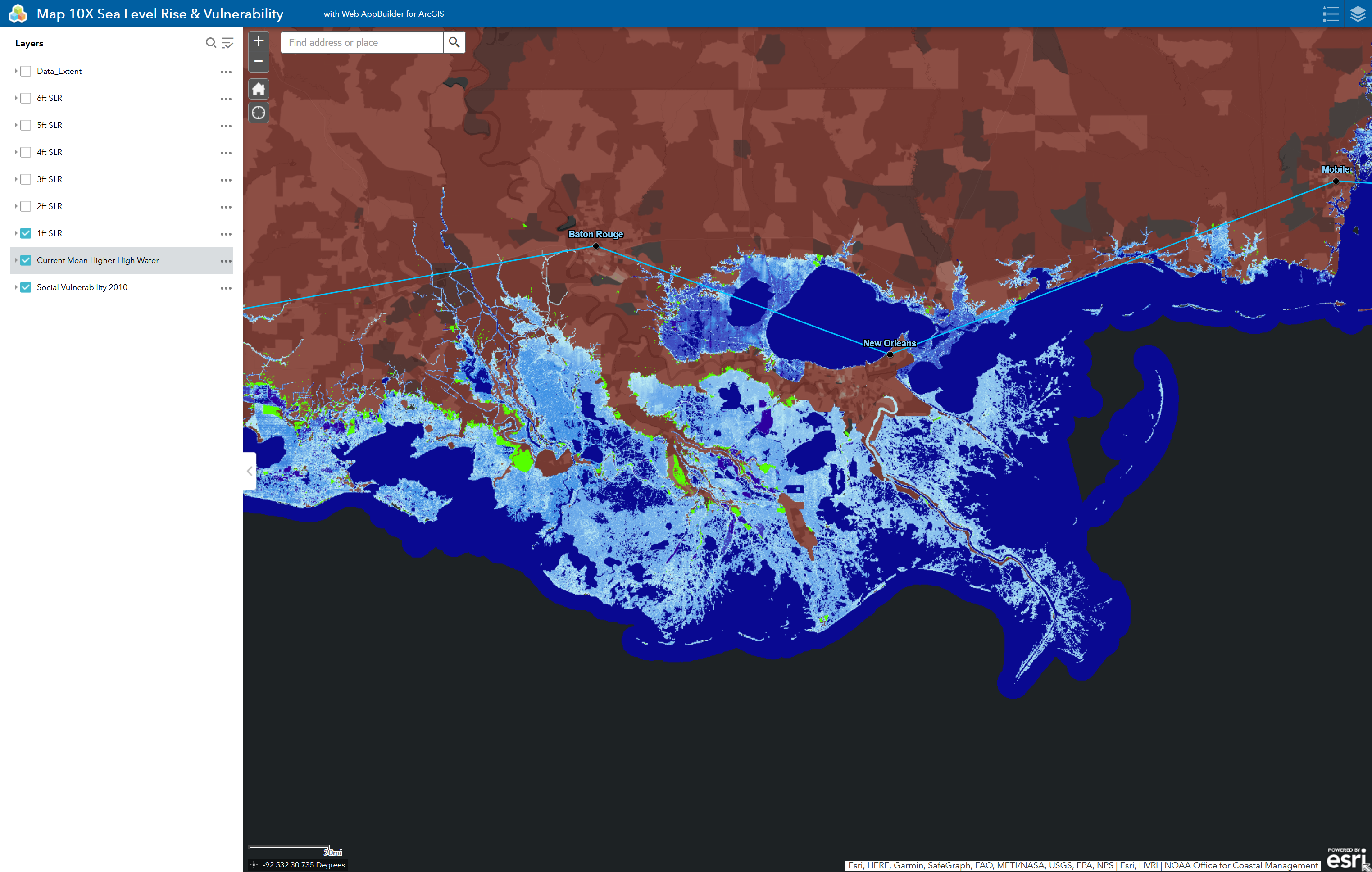This screenshot has height=872, width=1372.
Task: Expand the 4ft SLR layer arrow
Action: pyautogui.click(x=15, y=152)
